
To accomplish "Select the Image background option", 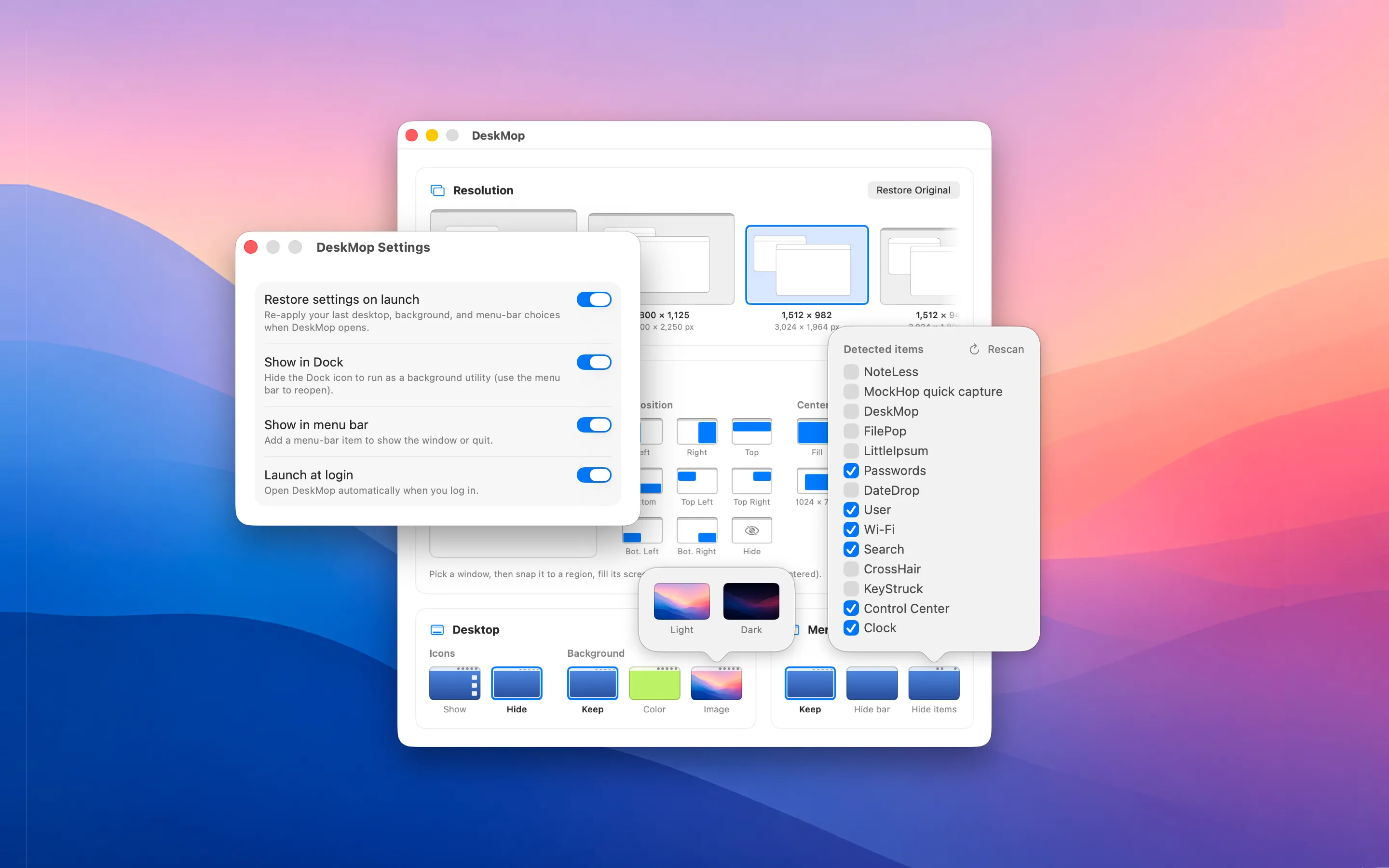I will click(716, 683).
